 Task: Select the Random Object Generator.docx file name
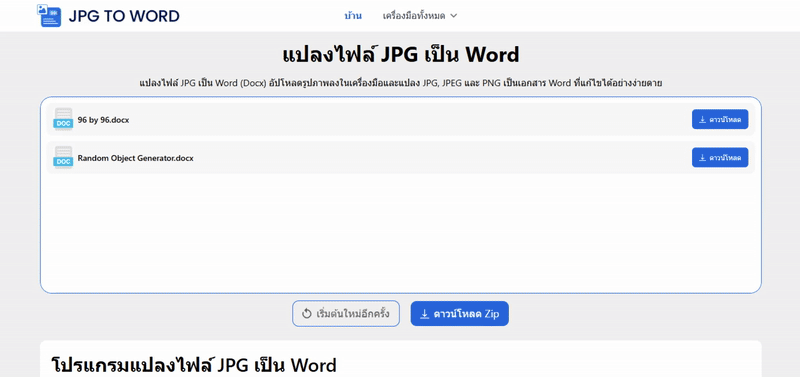135,158
